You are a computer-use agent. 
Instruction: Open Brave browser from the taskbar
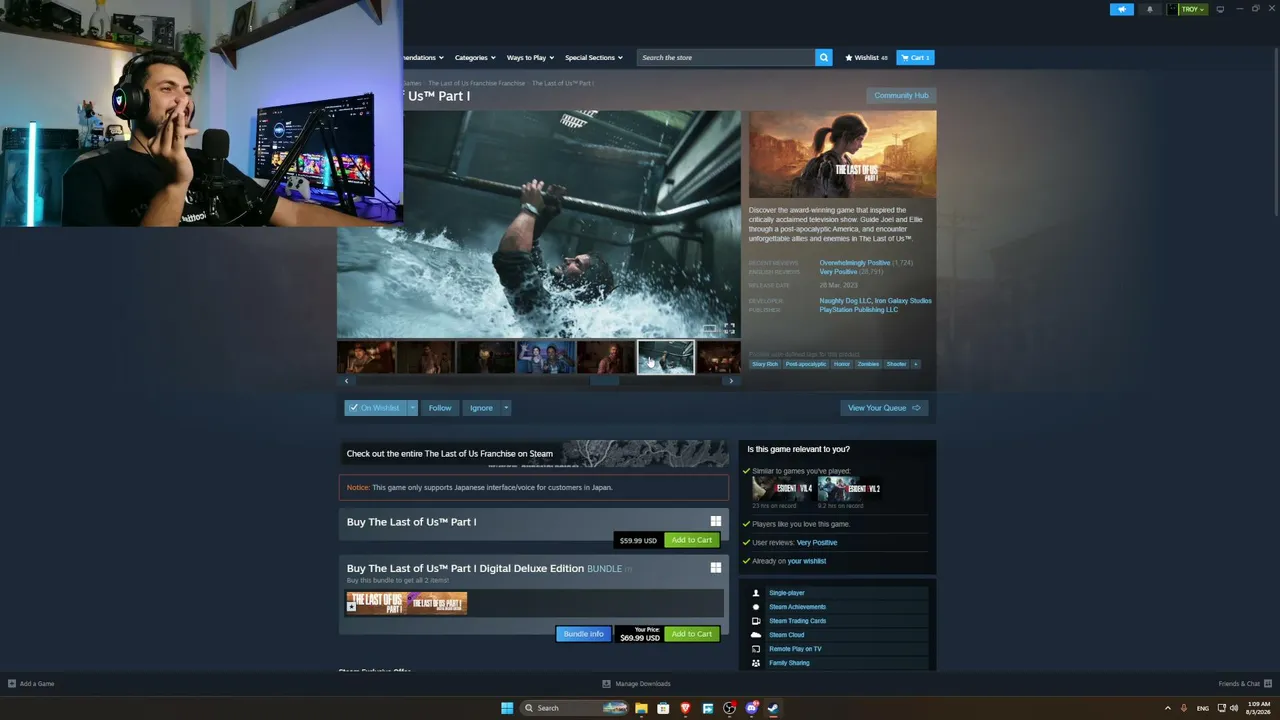click(x=685, y=708)
